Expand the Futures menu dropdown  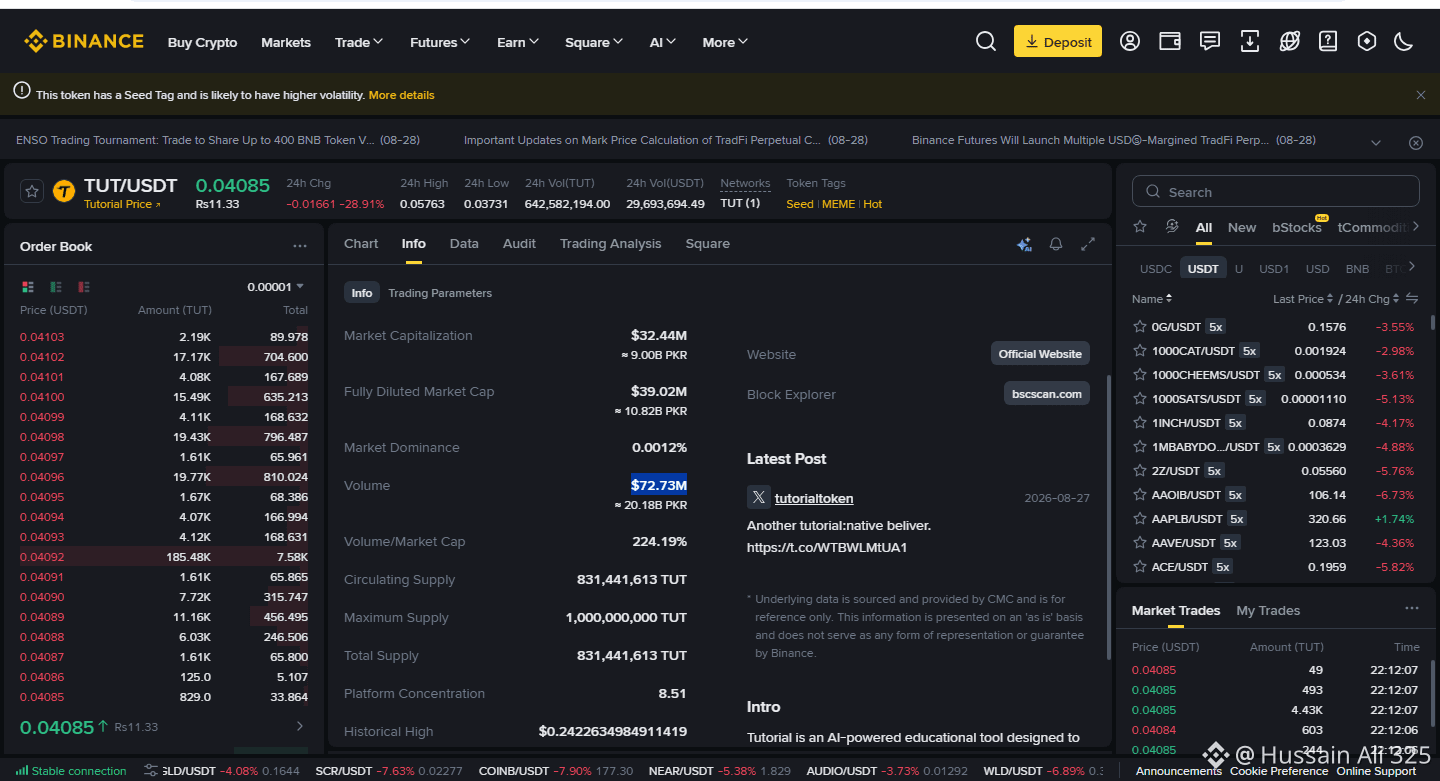440,42
